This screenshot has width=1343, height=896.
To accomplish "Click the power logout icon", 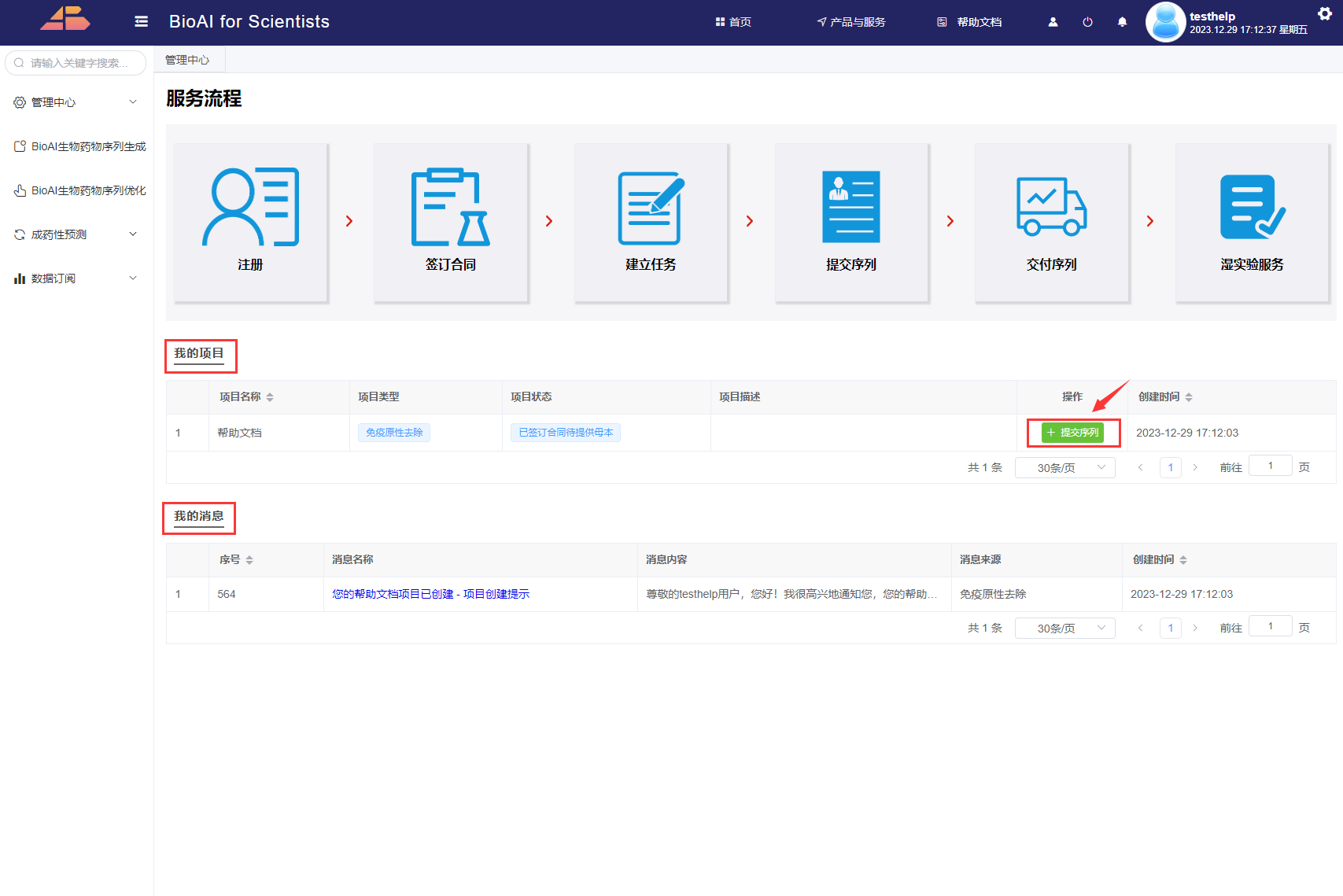I will coord(1087,22).
